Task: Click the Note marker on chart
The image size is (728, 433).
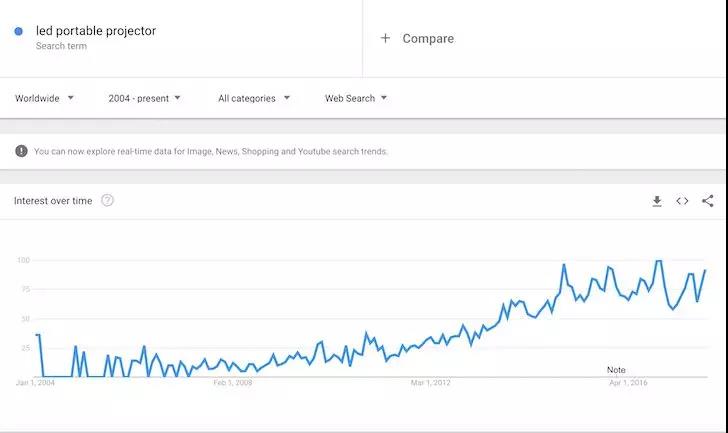Action: [x=616, y=370]
